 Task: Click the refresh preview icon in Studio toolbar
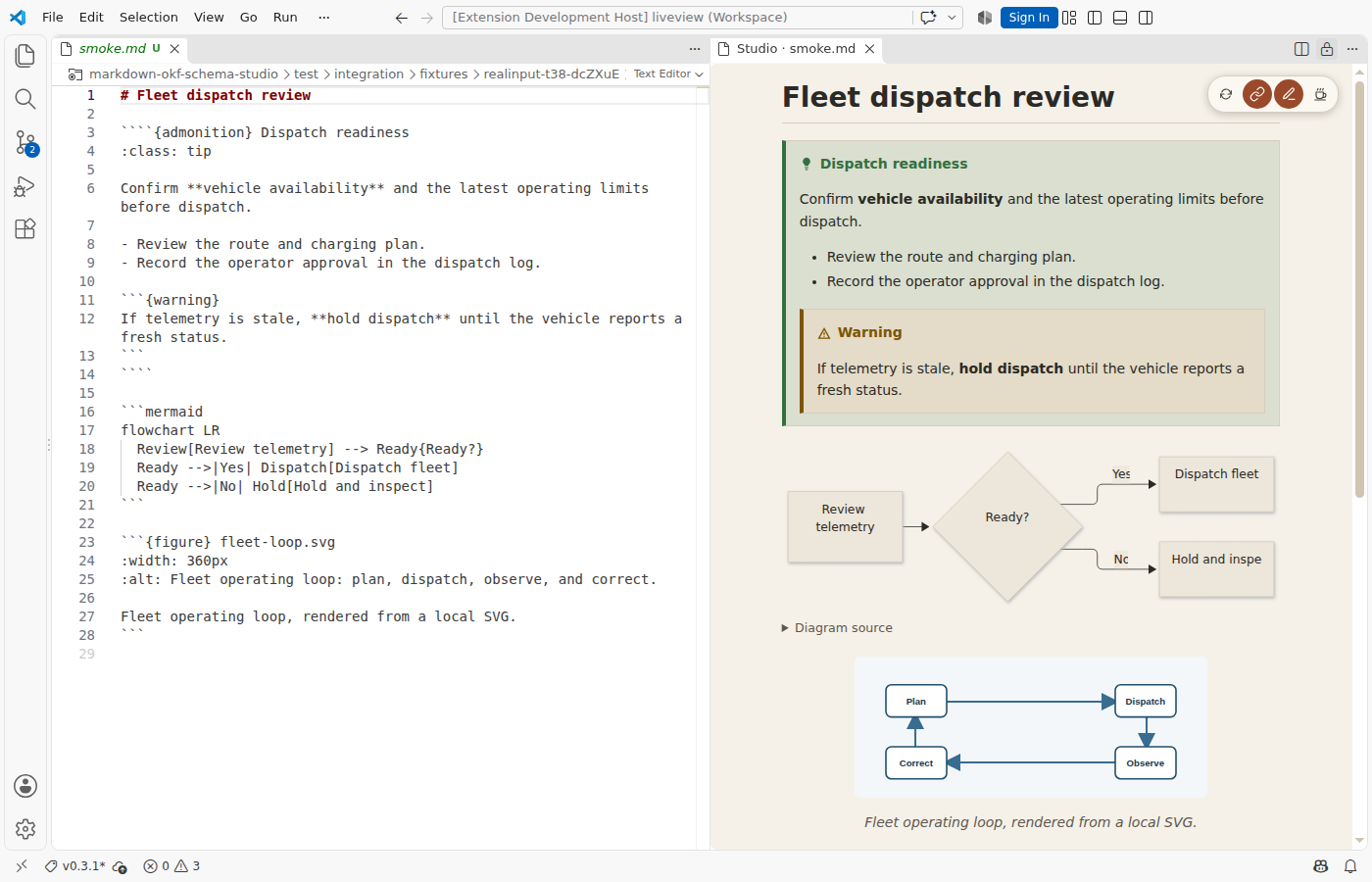pos(1226,94)
